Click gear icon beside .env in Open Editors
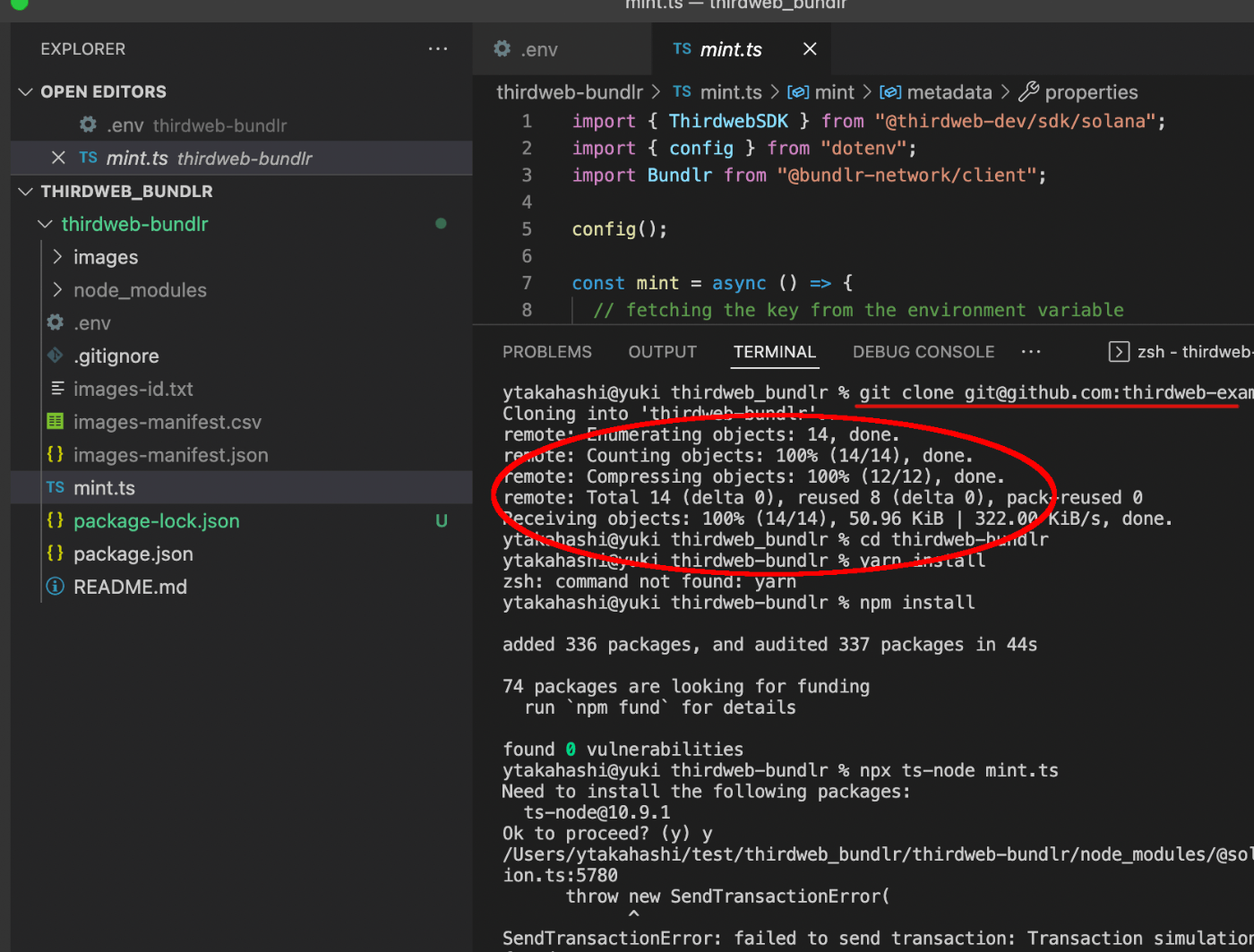Viewport: 1254px width, 952px height. (x=88, y=124)
